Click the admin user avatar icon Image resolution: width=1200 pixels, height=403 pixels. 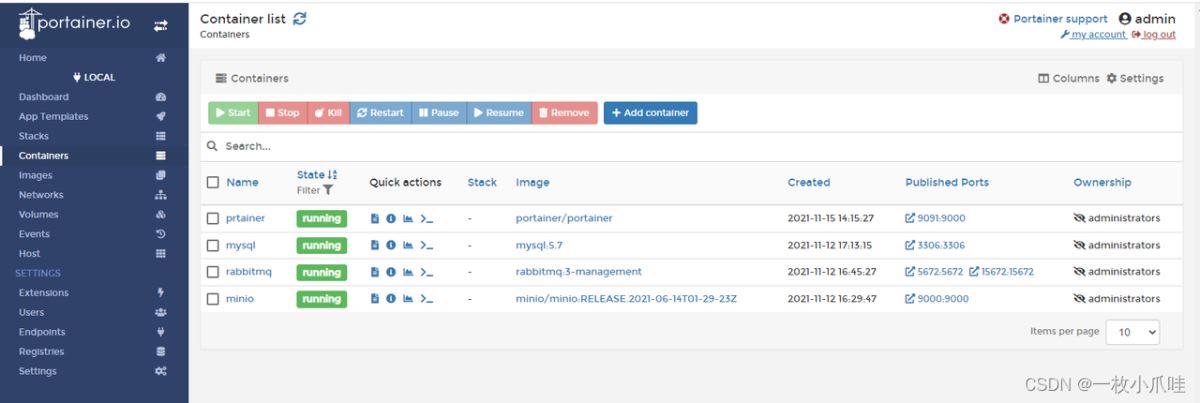click(x=1125, y=19)
